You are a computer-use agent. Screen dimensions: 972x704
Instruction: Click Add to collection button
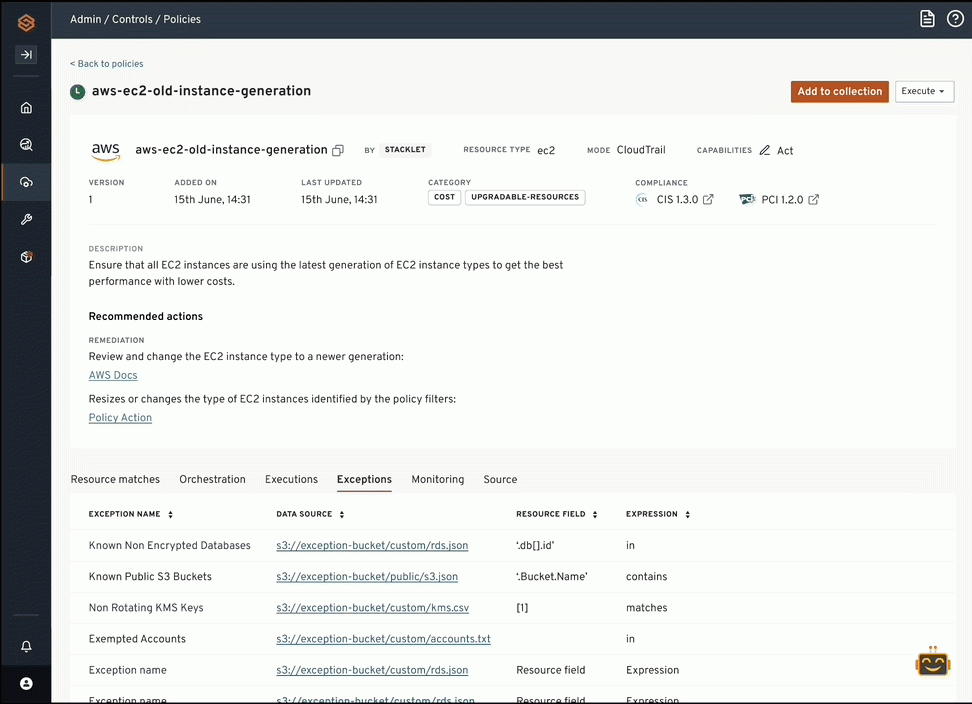(x=839, y=91)
